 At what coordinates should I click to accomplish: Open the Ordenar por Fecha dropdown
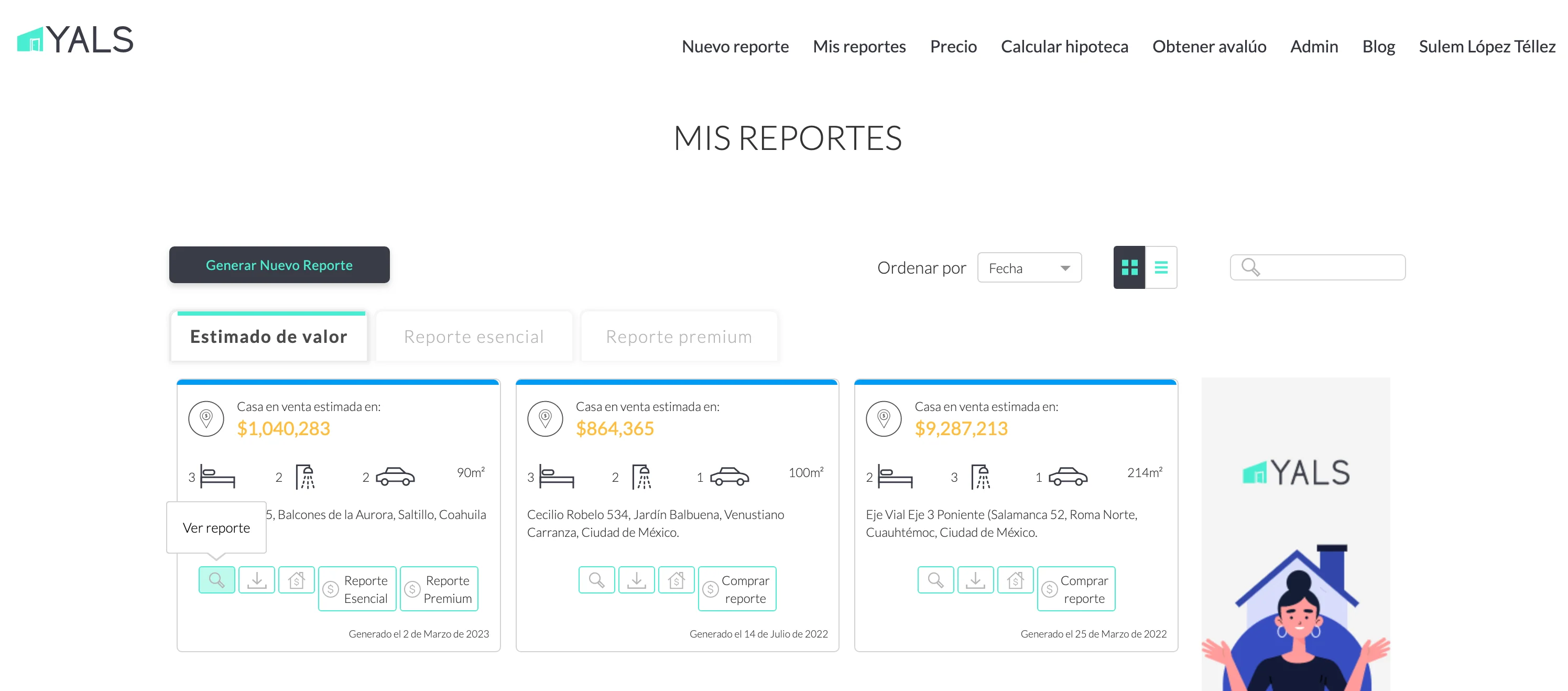pos(1029,268)
